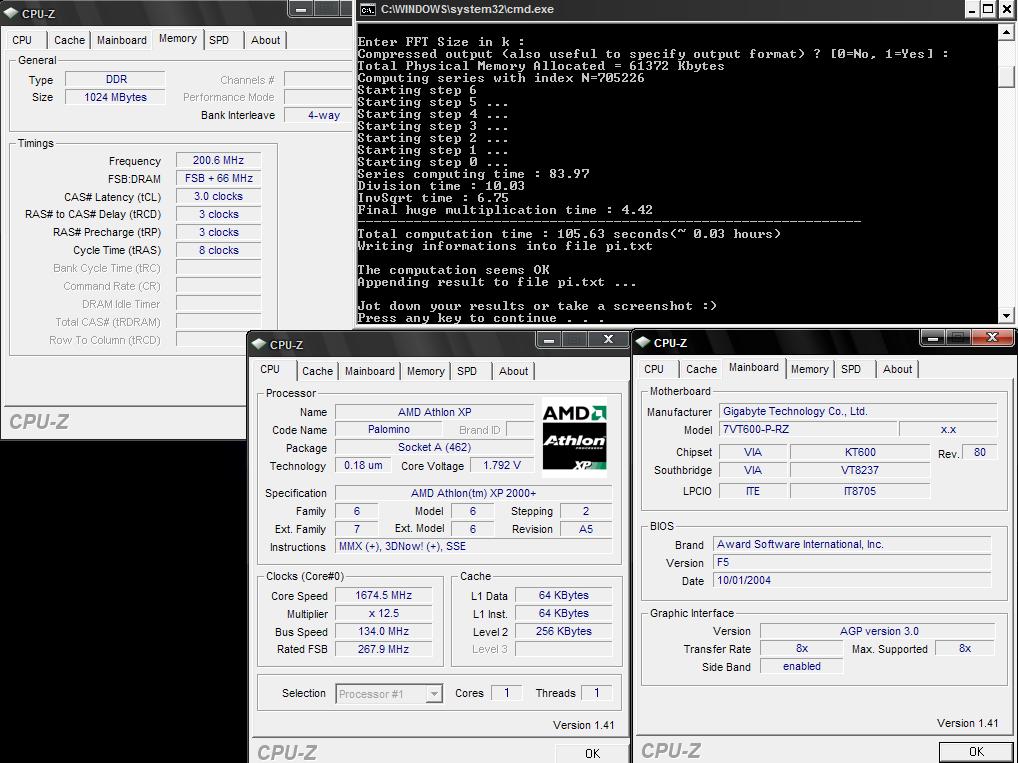Image resolution: width=1018 pixels, height=763 pixels.
Task: Open SPD tab in Memory window
Action: tap(219, 40)
